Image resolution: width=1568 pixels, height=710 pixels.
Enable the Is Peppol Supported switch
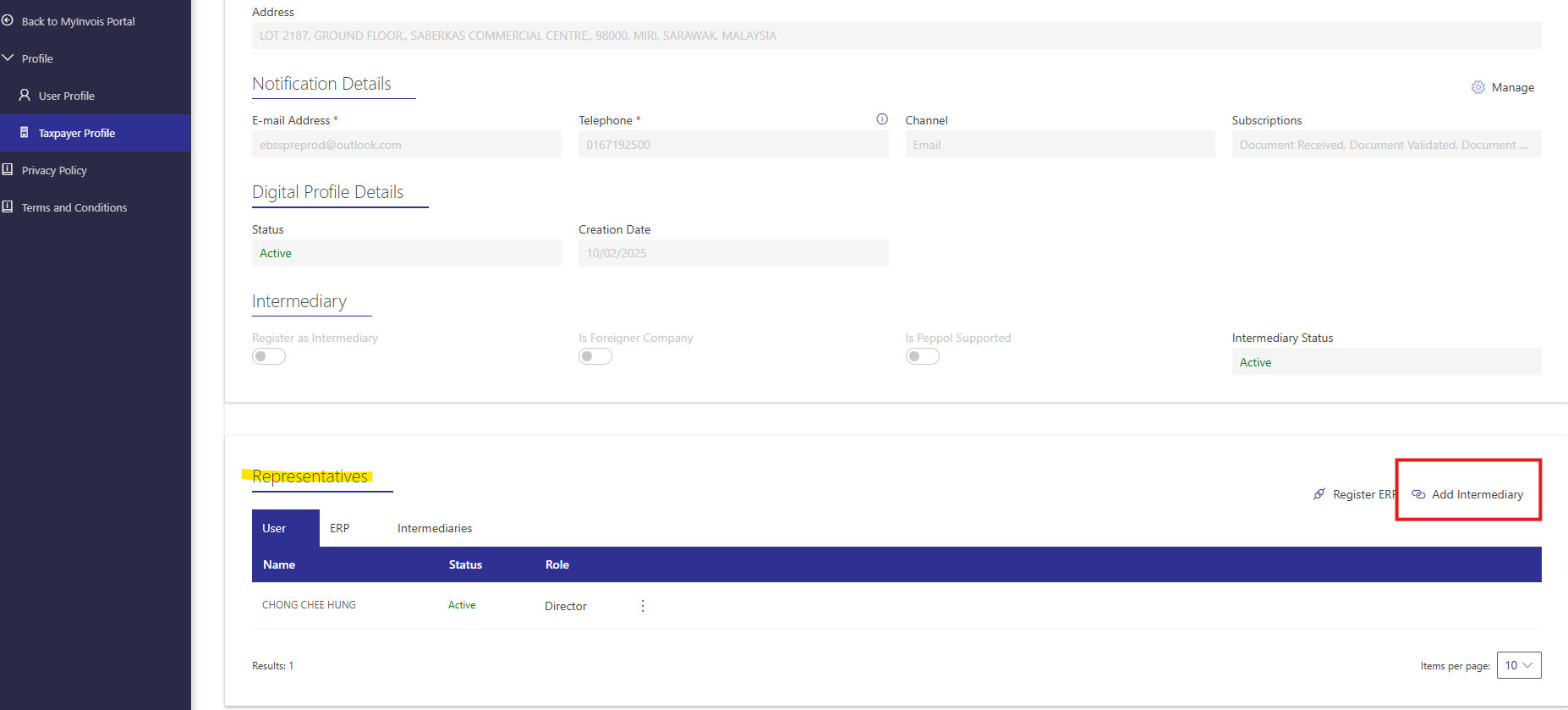pos(922,356)
